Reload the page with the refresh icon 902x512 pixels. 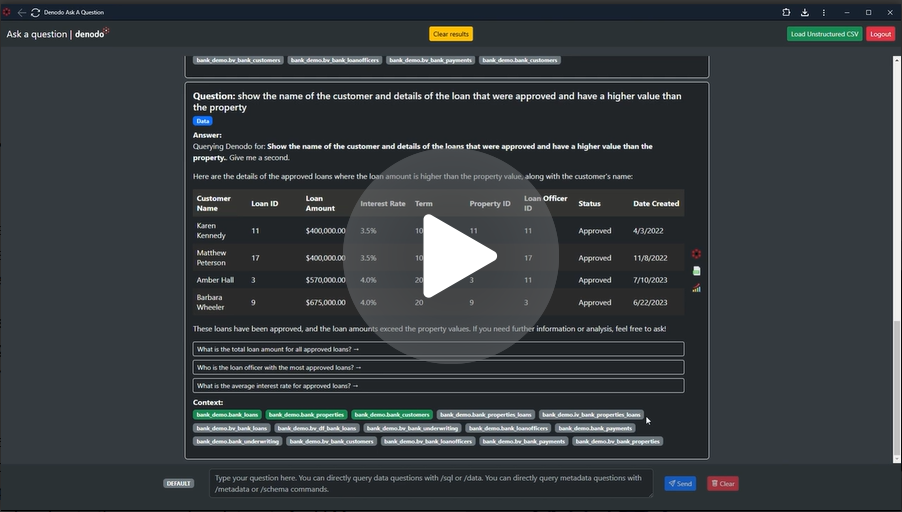point(35,12)
